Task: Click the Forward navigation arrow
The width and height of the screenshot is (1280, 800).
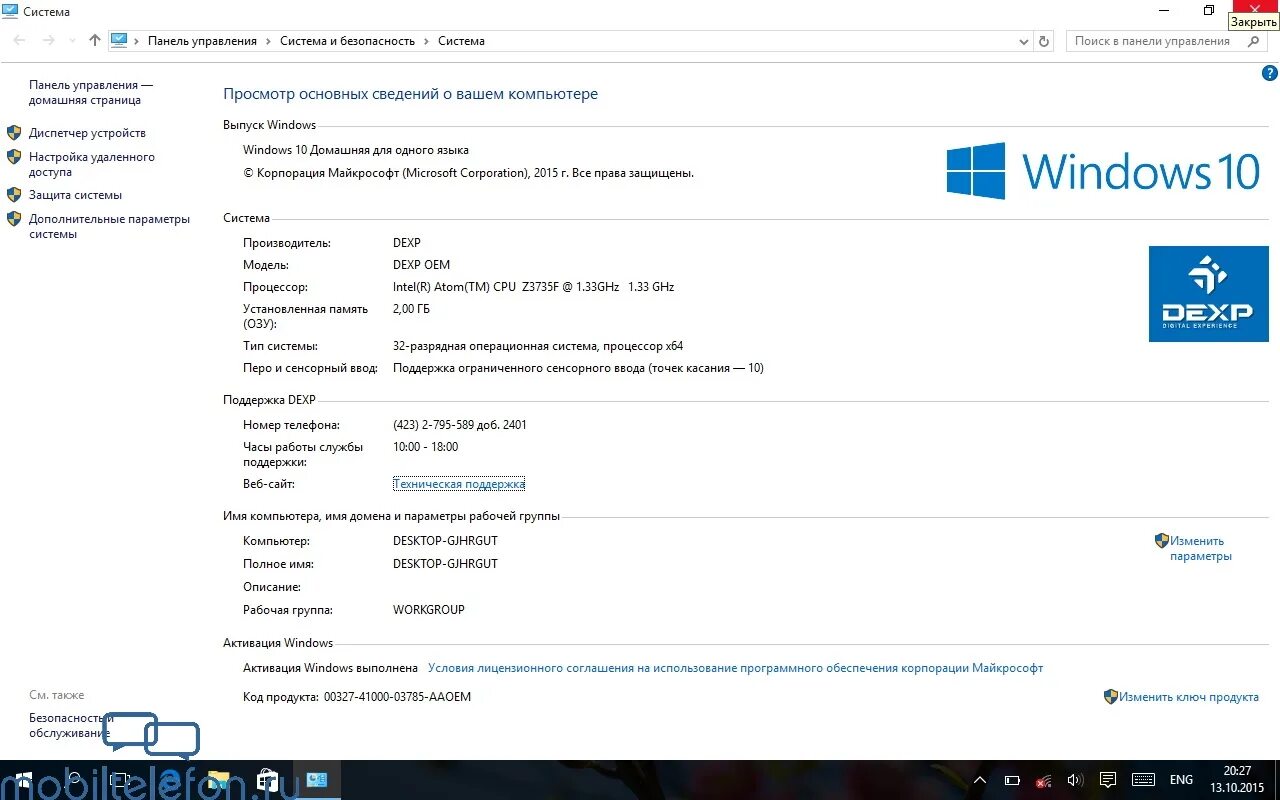Action: (49, 41)
